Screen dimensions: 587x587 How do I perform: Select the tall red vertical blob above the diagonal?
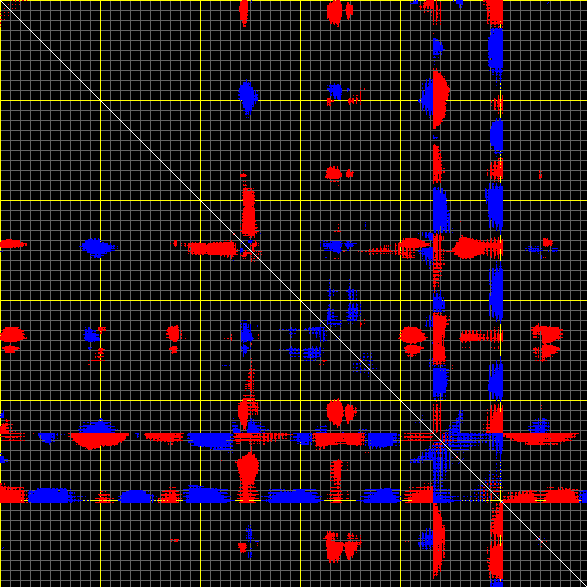point(248,213)
